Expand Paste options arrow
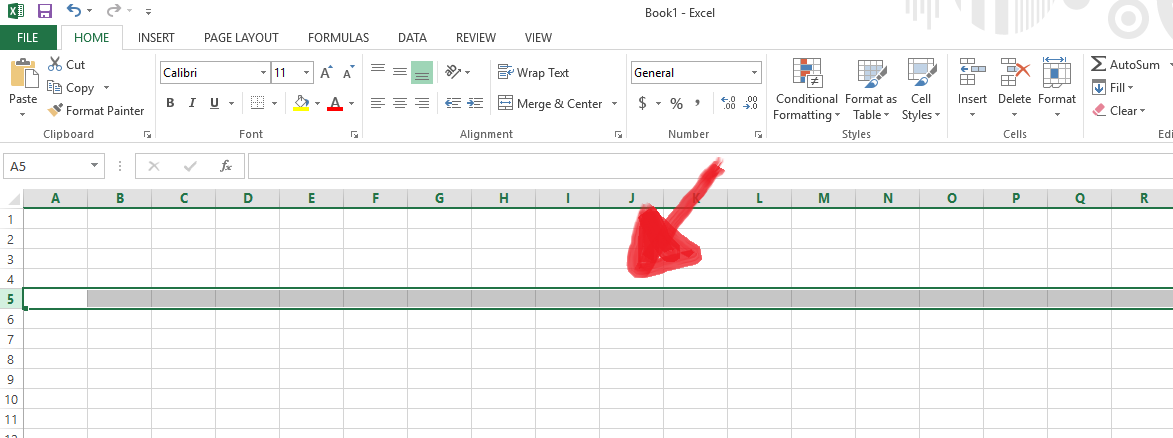This screenshot has width=1173, height=438. coord(22,115)
